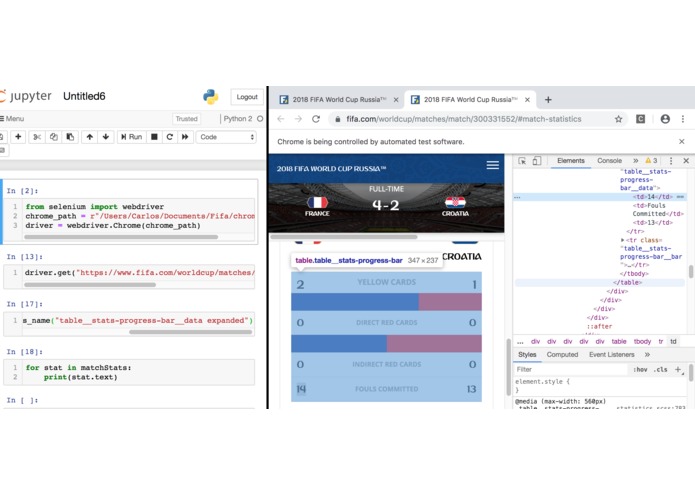This screenshot has width=695, height=494.
Task: Switch to DevTools Elements tab
Action: point(571,161)
